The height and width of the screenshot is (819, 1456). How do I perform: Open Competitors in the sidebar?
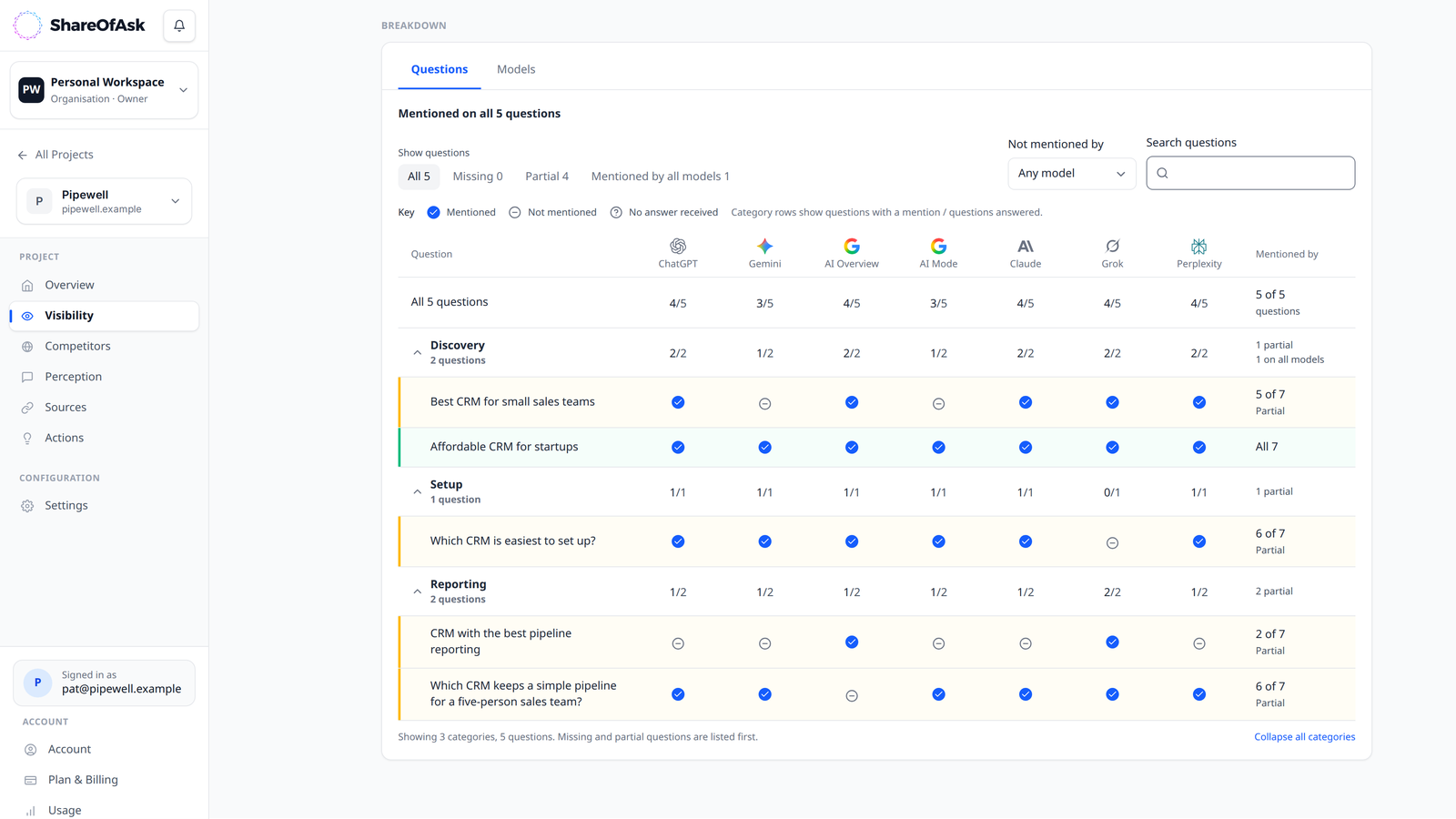[x=104, y=347]
